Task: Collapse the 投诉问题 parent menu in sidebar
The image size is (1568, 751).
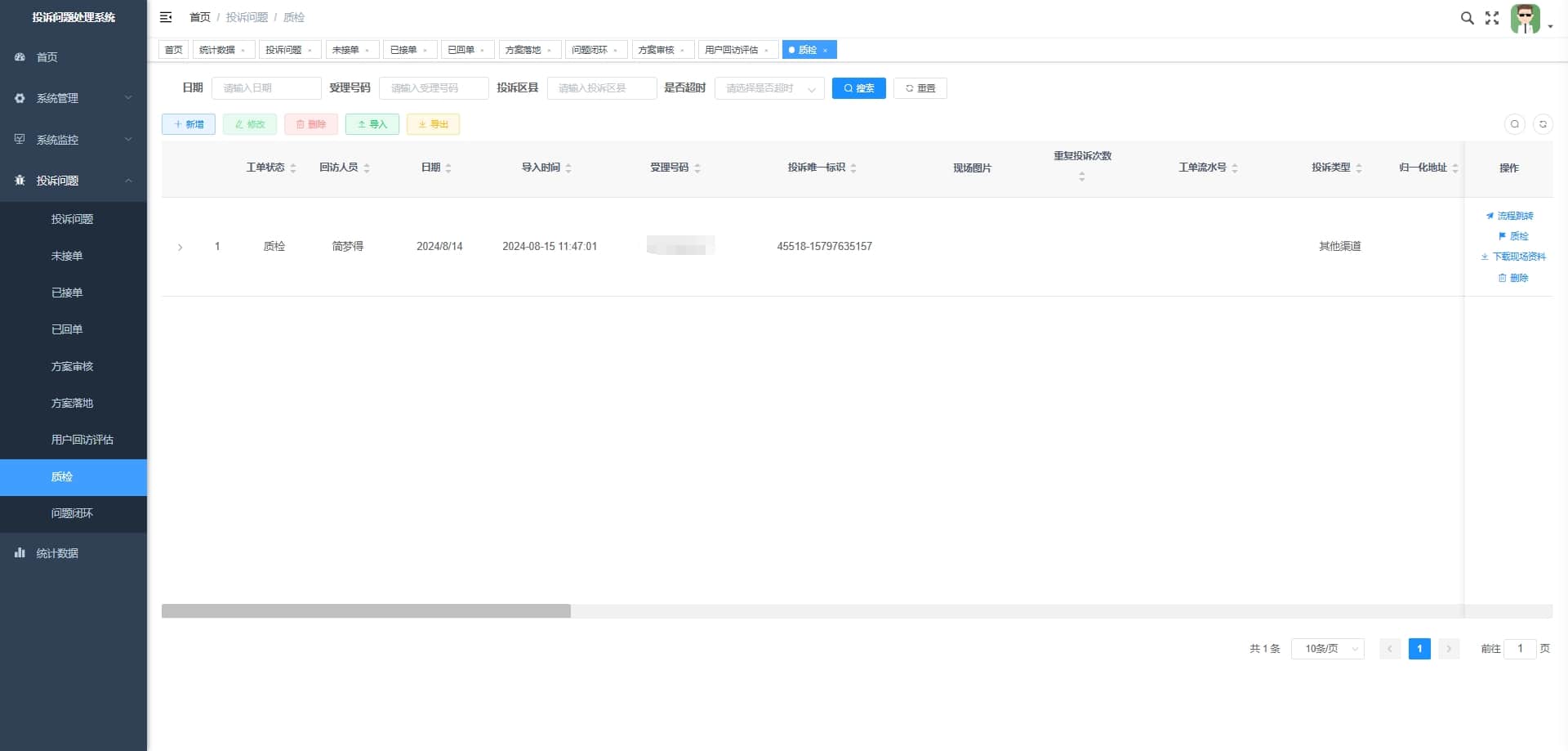Action: pyautogui.click(x=73, y=181)
